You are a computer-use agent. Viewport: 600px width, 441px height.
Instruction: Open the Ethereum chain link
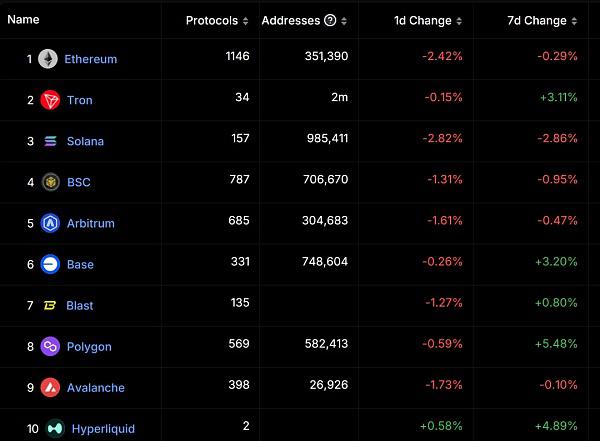91,59
